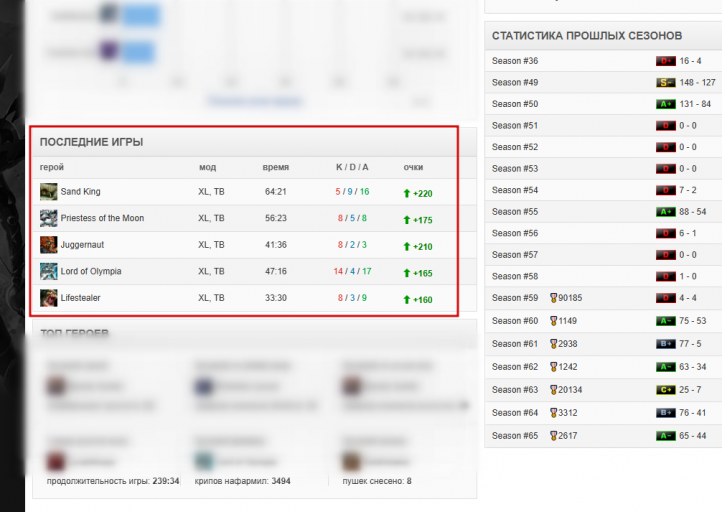722x512 pixels.
Task: Click the B+ rank badge for Season #61
Action: coord(665,344)
